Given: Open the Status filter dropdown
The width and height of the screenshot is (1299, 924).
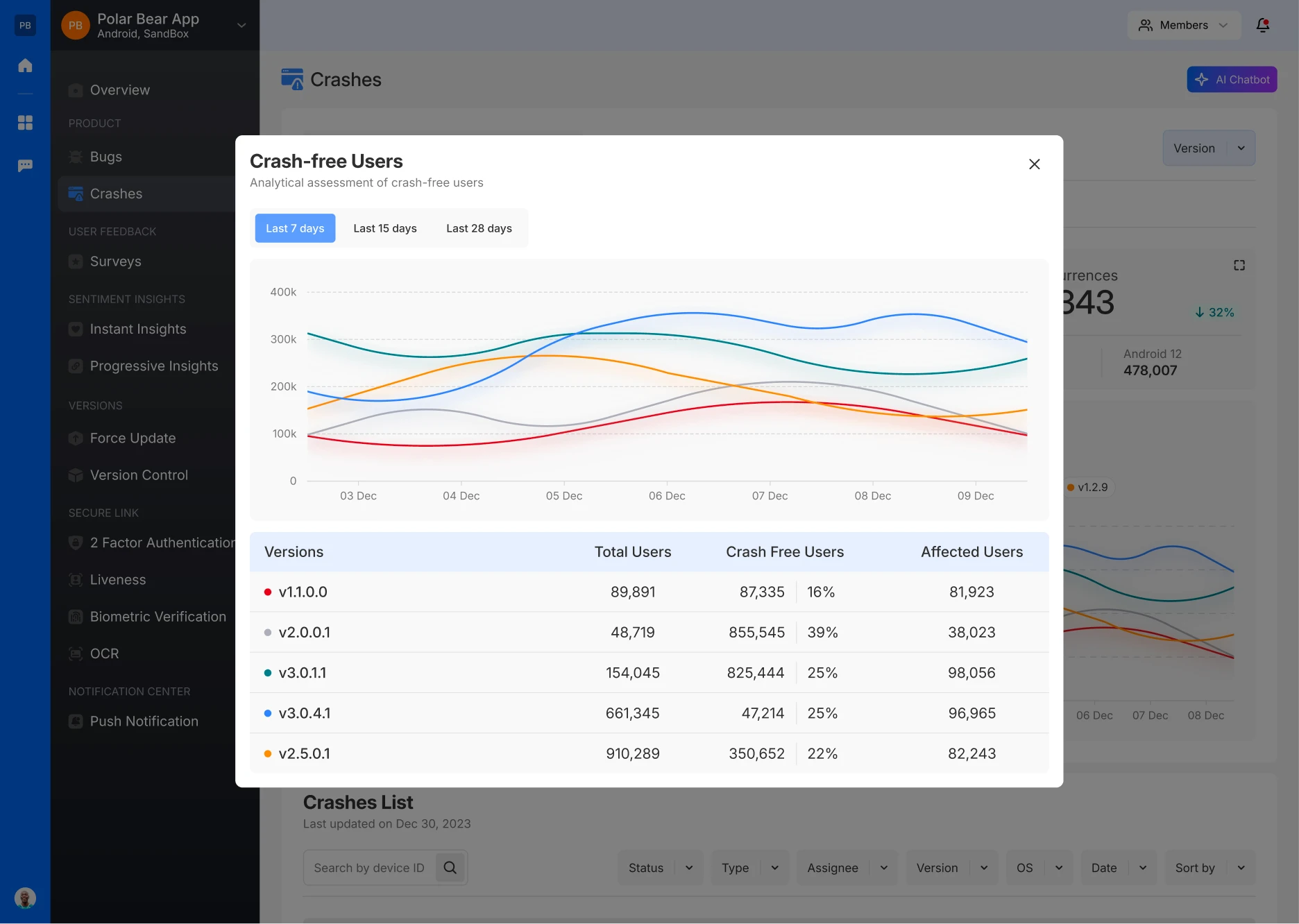Looking at the screenshot, I should (x=660, y=868).
